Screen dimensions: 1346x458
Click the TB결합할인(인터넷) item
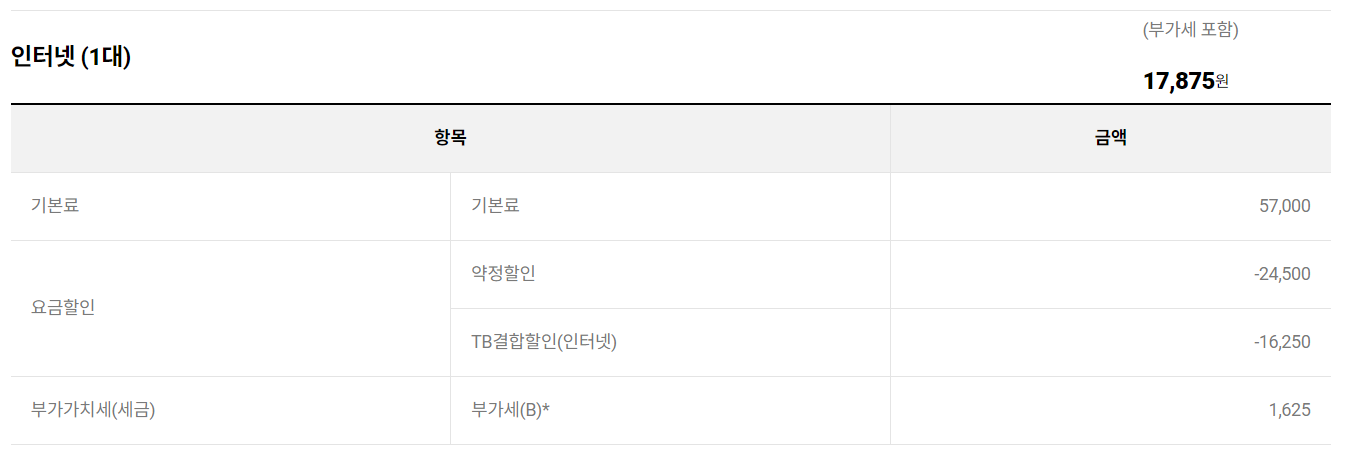544,342
